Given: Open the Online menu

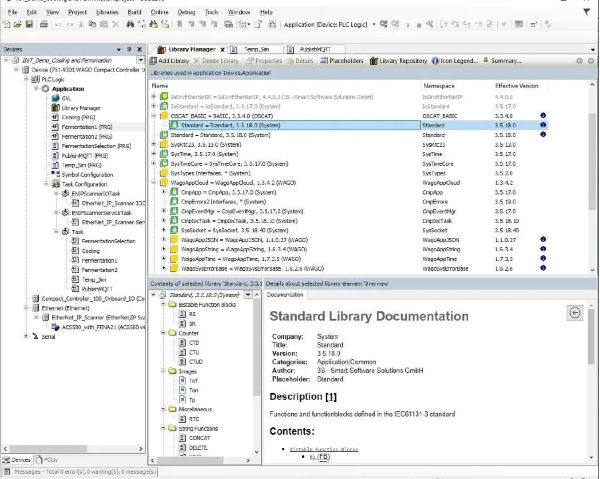Looking at the screenshot, I should [159, 12].
